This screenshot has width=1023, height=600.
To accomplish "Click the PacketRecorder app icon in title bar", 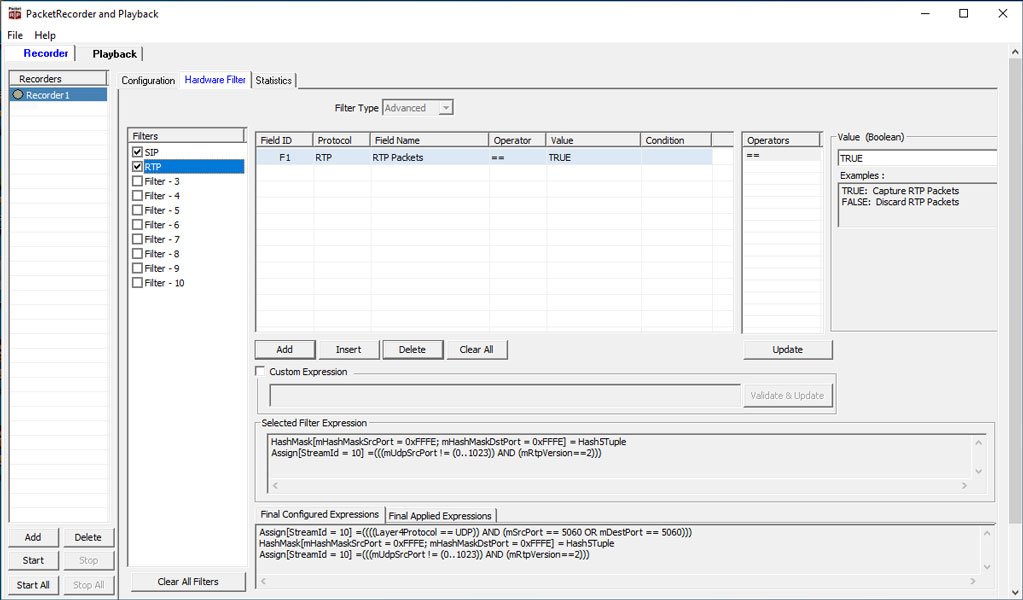I will pos(14,13).
